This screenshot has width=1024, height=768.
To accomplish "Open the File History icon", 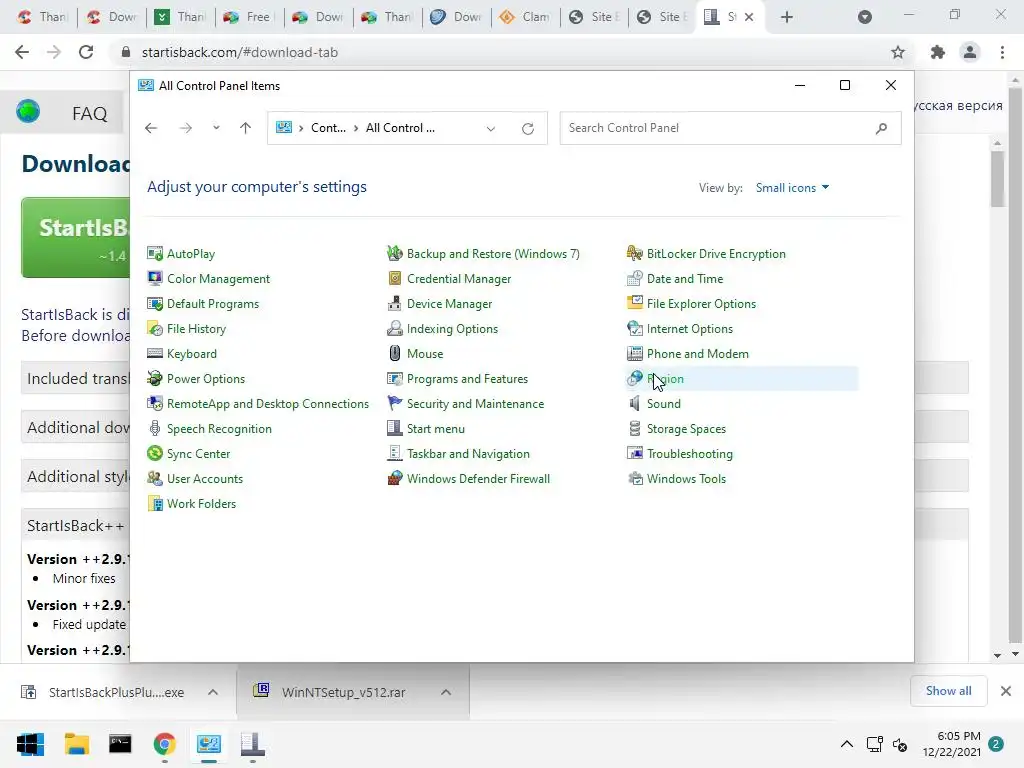I will coord(155,328).
